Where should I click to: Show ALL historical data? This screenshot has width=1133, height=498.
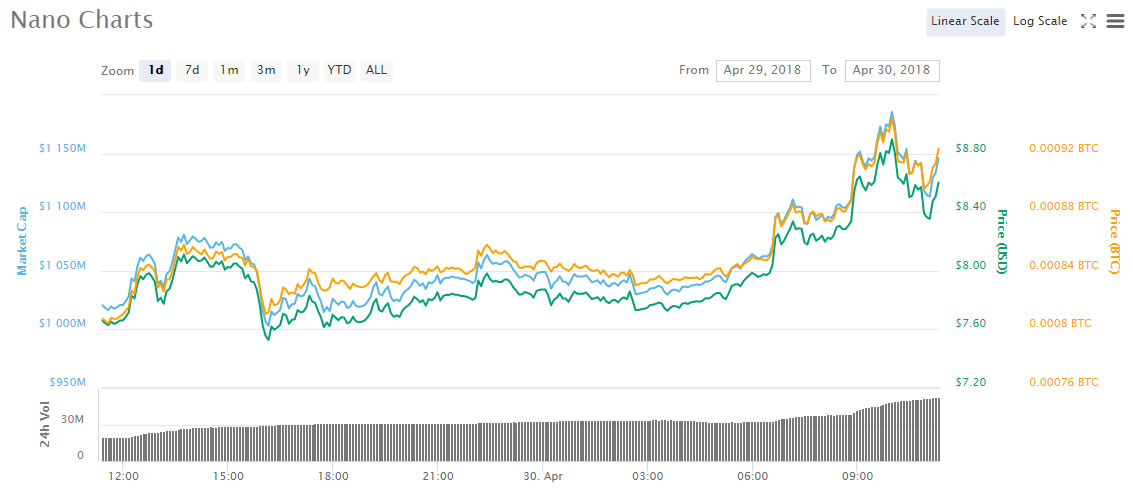point(376,70)
